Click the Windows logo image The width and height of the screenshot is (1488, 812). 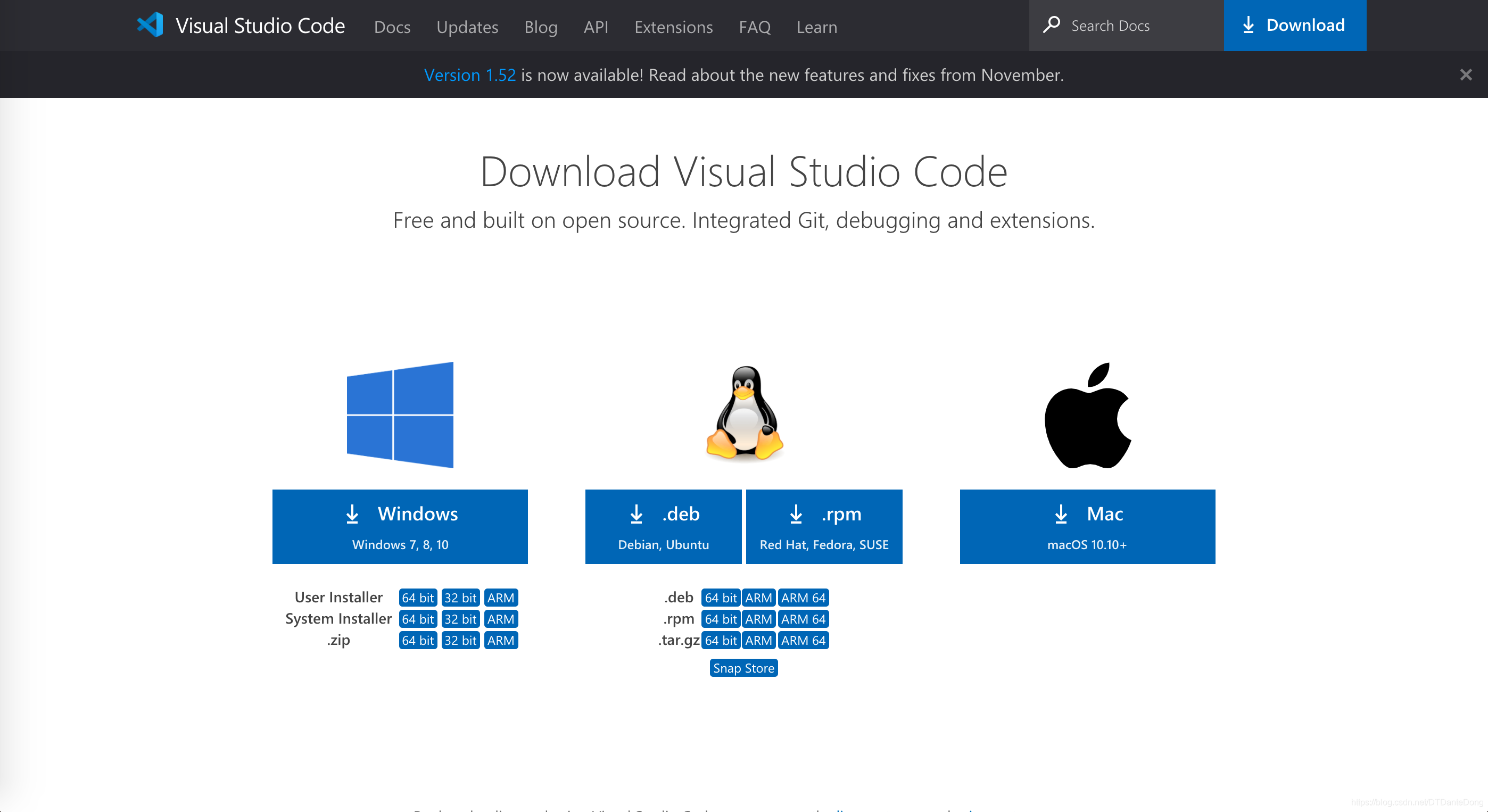coord(400,415)
